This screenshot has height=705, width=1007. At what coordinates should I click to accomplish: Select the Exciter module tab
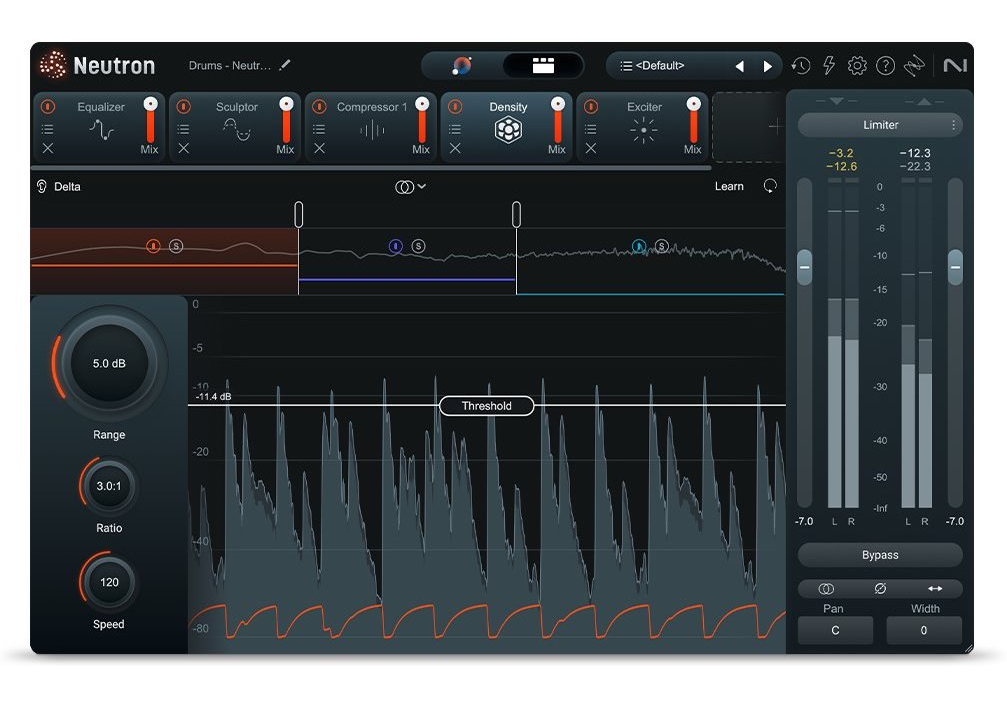644,127
